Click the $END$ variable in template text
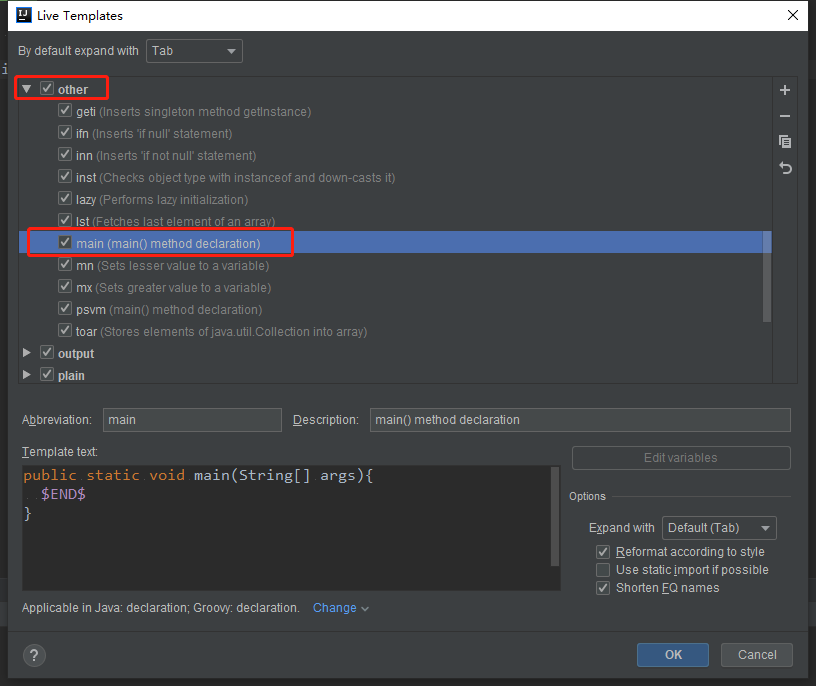Image resolution: width=816 pixels, height=686 pixels. pyautogui.click(x=63, y=494)
